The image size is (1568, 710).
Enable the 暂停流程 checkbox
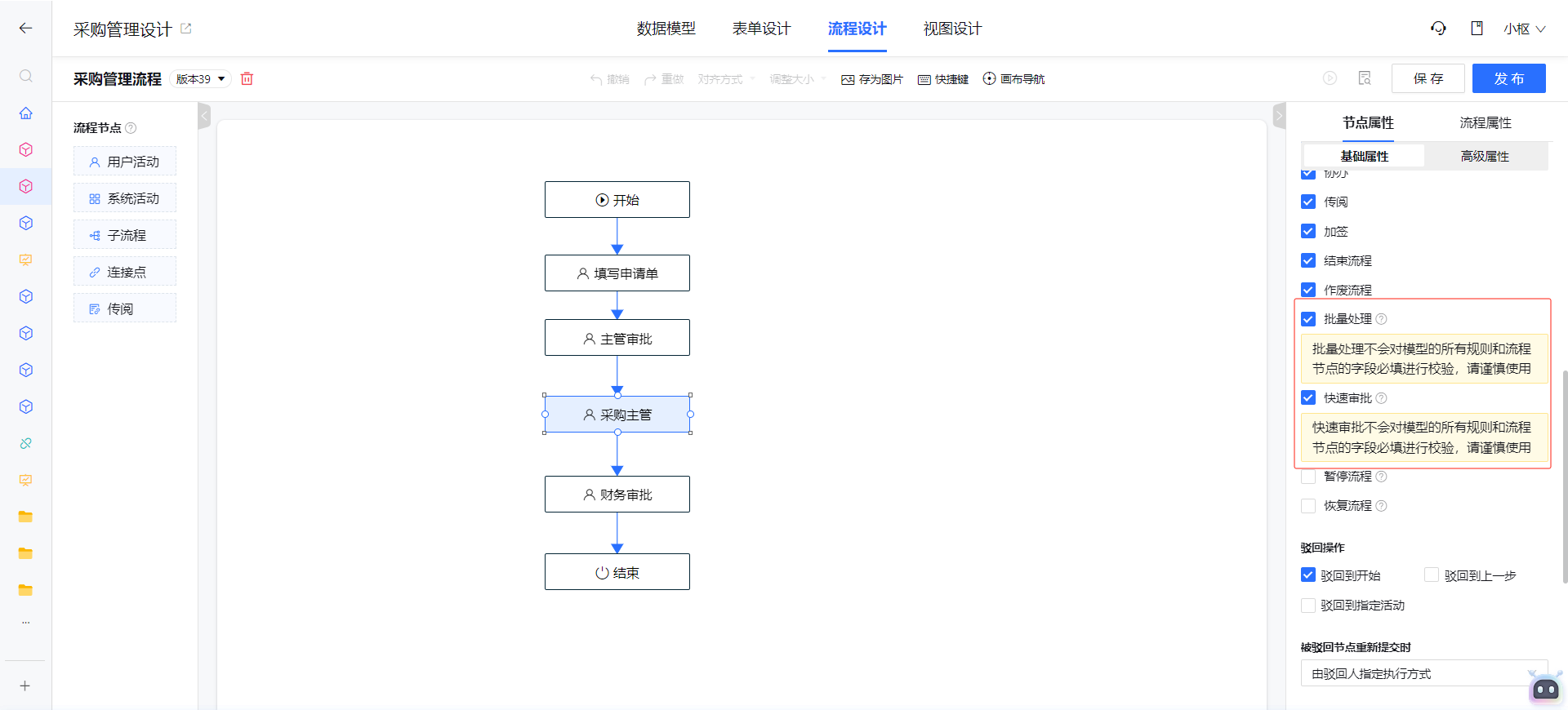[1308, 477]
